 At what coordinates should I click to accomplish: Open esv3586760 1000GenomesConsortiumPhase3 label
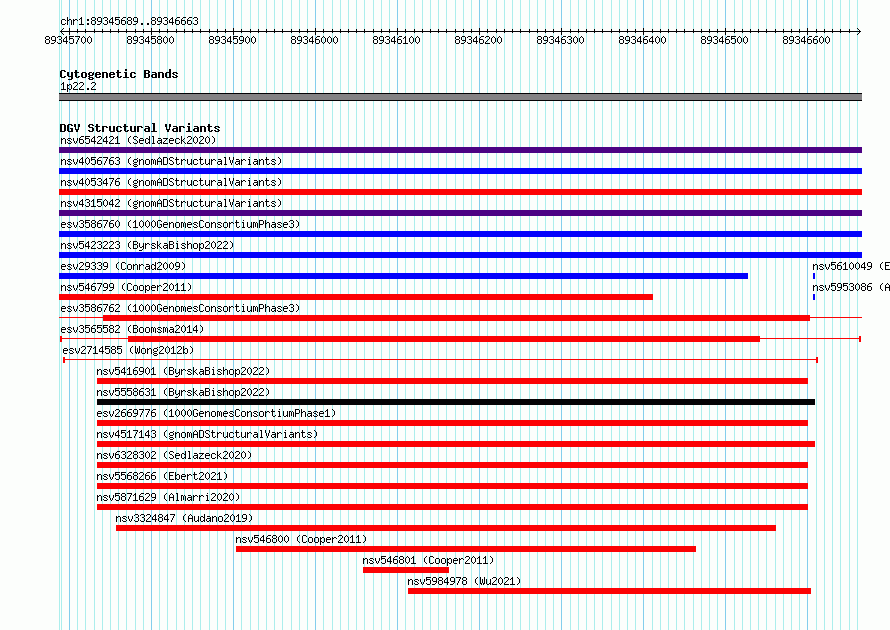pos(180,224)
